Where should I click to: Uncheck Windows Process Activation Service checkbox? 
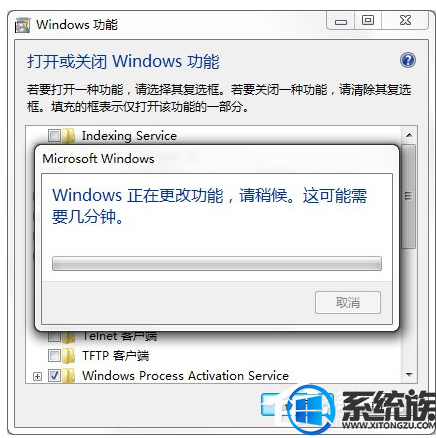coord(54,376)
